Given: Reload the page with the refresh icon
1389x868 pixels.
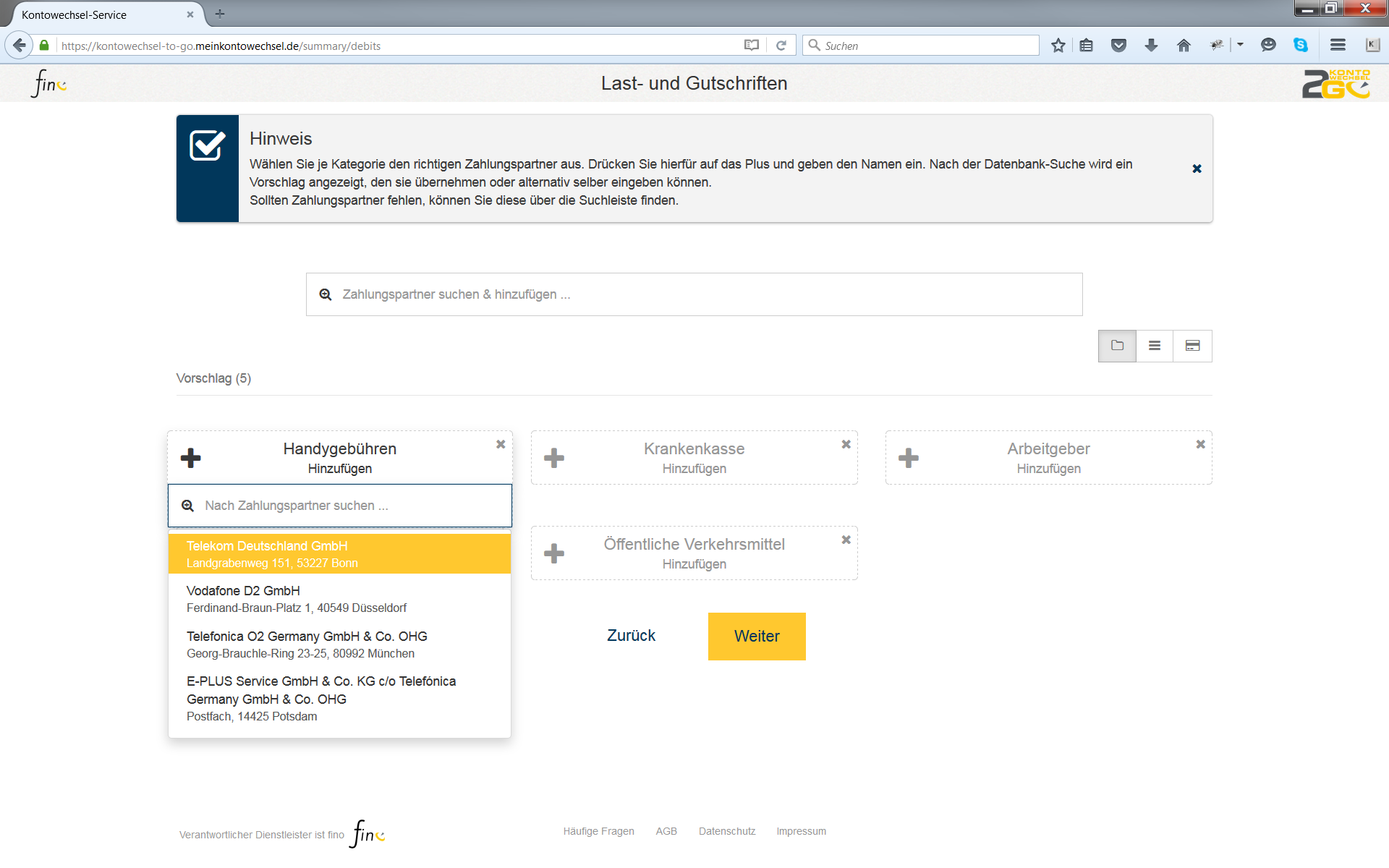Looking at the screenshot, I should point(781,46).
